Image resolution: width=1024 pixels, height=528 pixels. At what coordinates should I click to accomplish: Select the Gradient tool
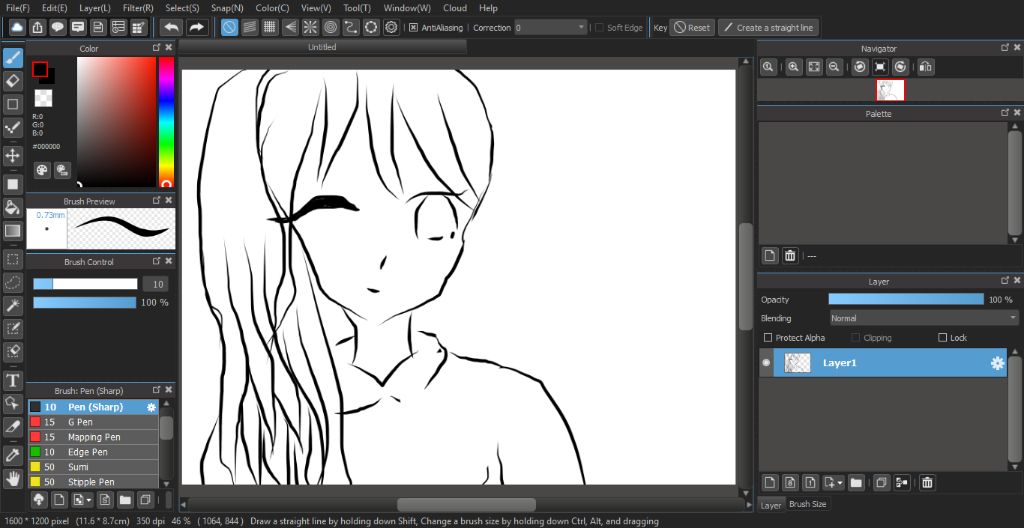click(x=12, y=230)
